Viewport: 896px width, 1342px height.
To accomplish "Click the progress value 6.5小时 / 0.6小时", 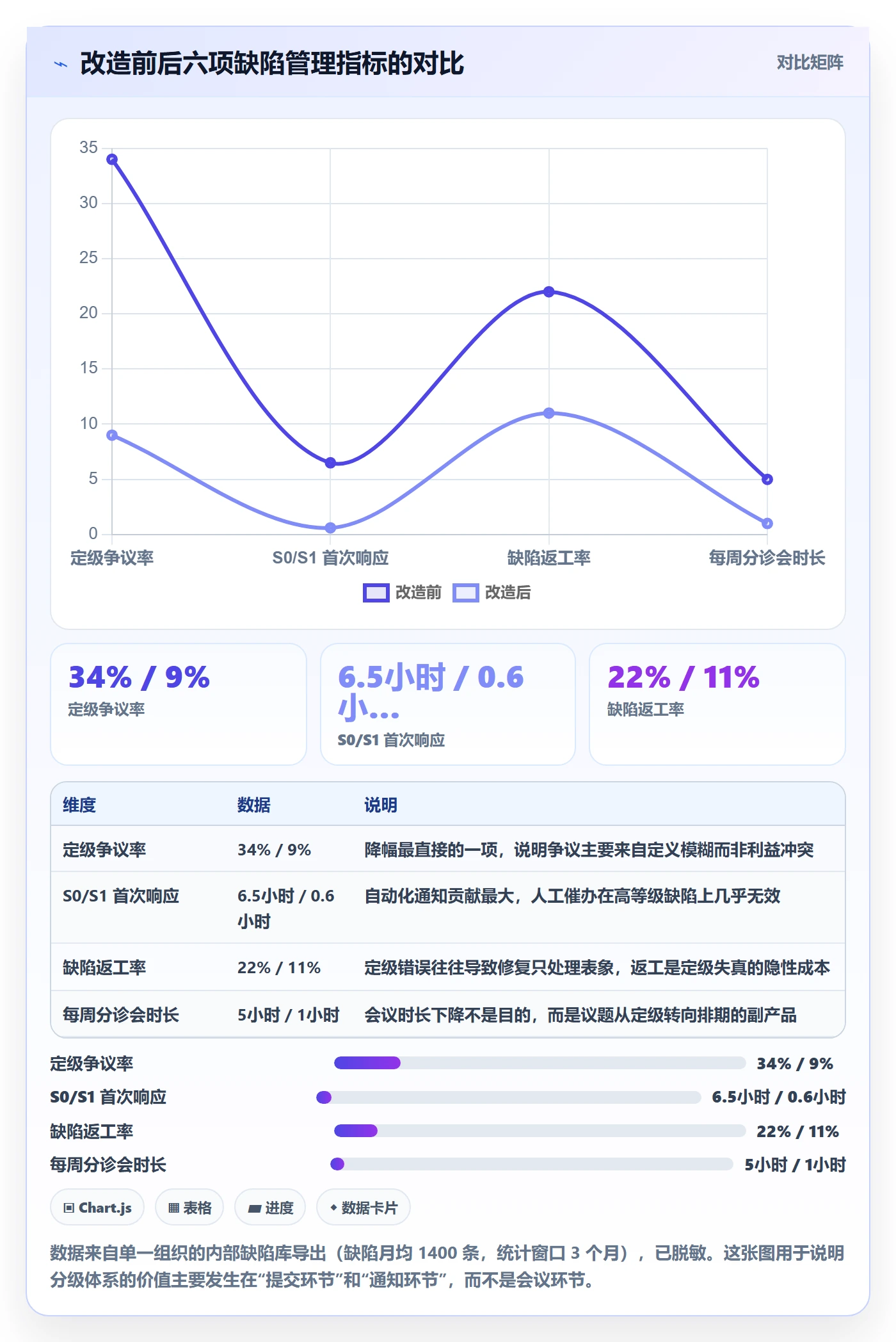I will [x=779, y=1097].
